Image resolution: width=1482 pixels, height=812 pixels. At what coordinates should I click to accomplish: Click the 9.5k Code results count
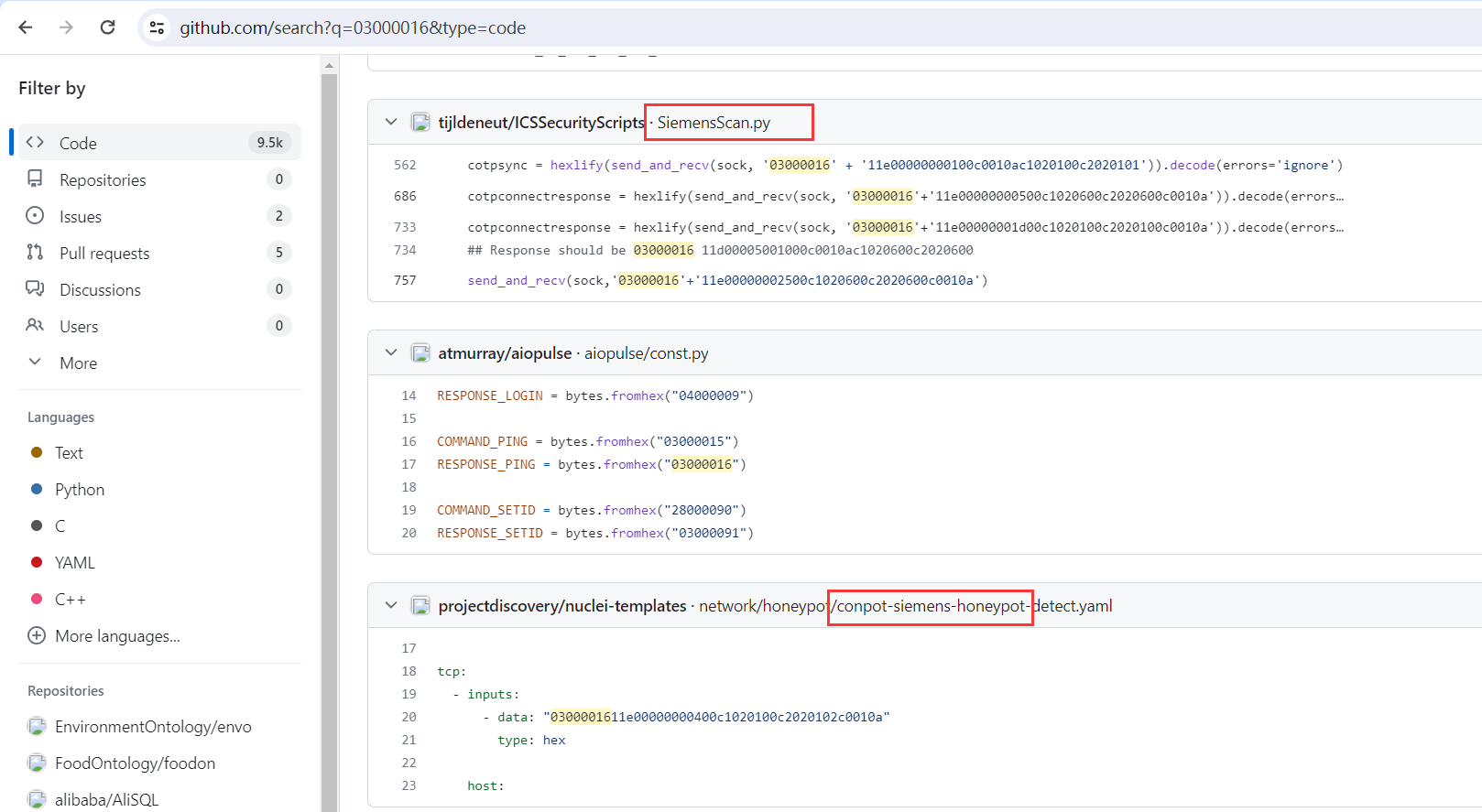point(270,143)
